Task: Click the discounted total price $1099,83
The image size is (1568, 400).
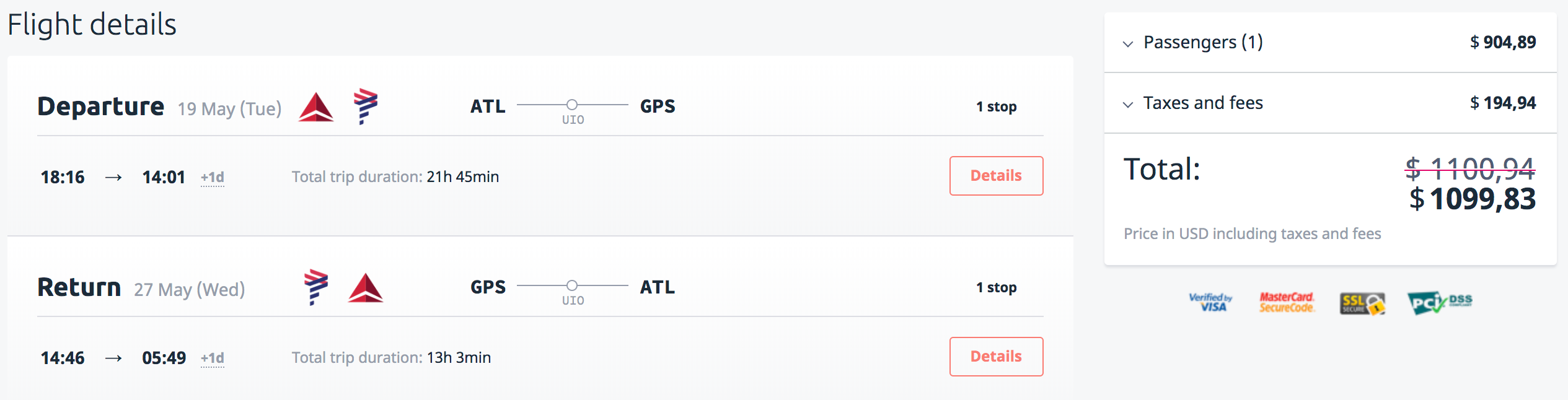Action: pos(1473,199)
